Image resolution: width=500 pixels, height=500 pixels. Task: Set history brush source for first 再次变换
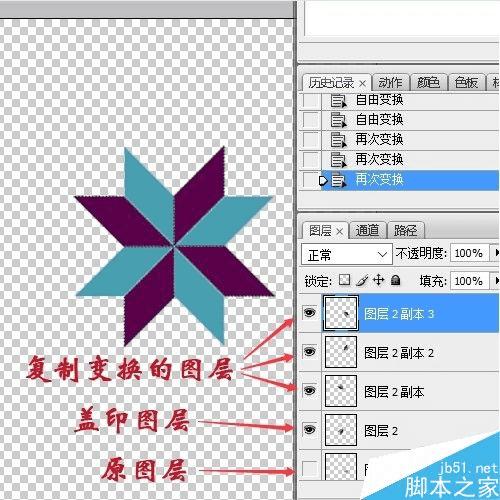pos(310,140)
